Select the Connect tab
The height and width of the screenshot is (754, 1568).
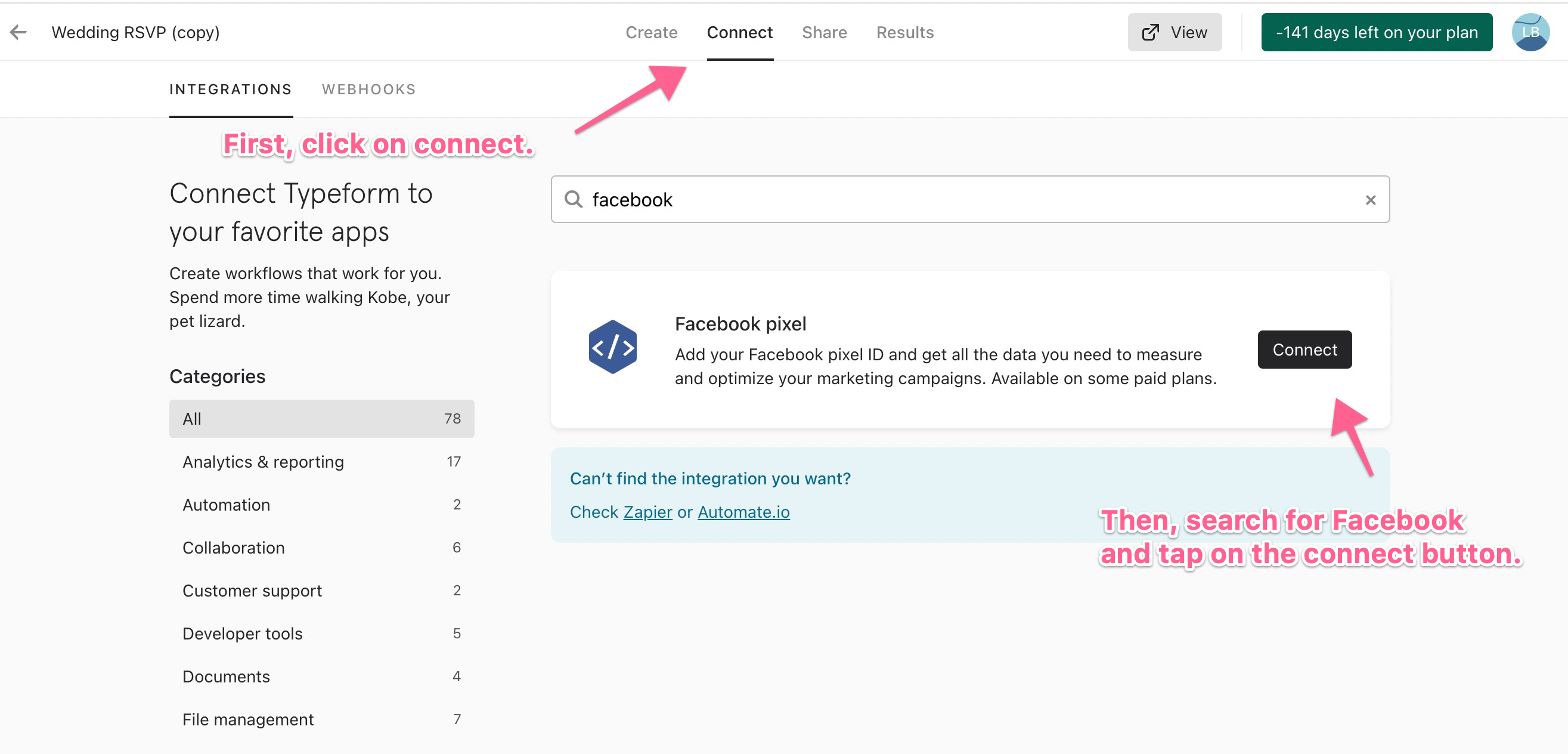pyautogui.click(x=739, y=32)
